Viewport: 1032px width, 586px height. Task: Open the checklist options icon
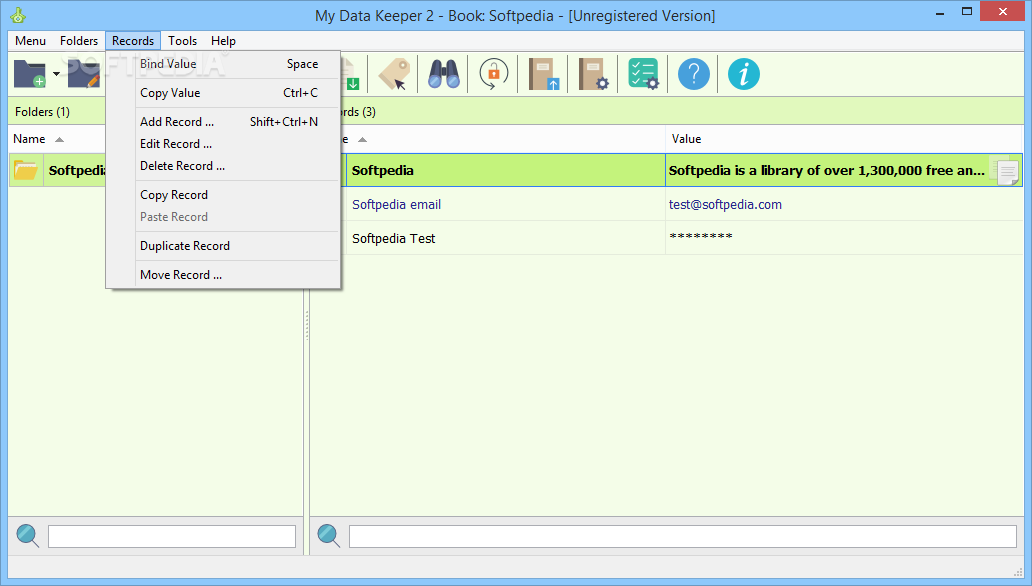pos(643,74)
